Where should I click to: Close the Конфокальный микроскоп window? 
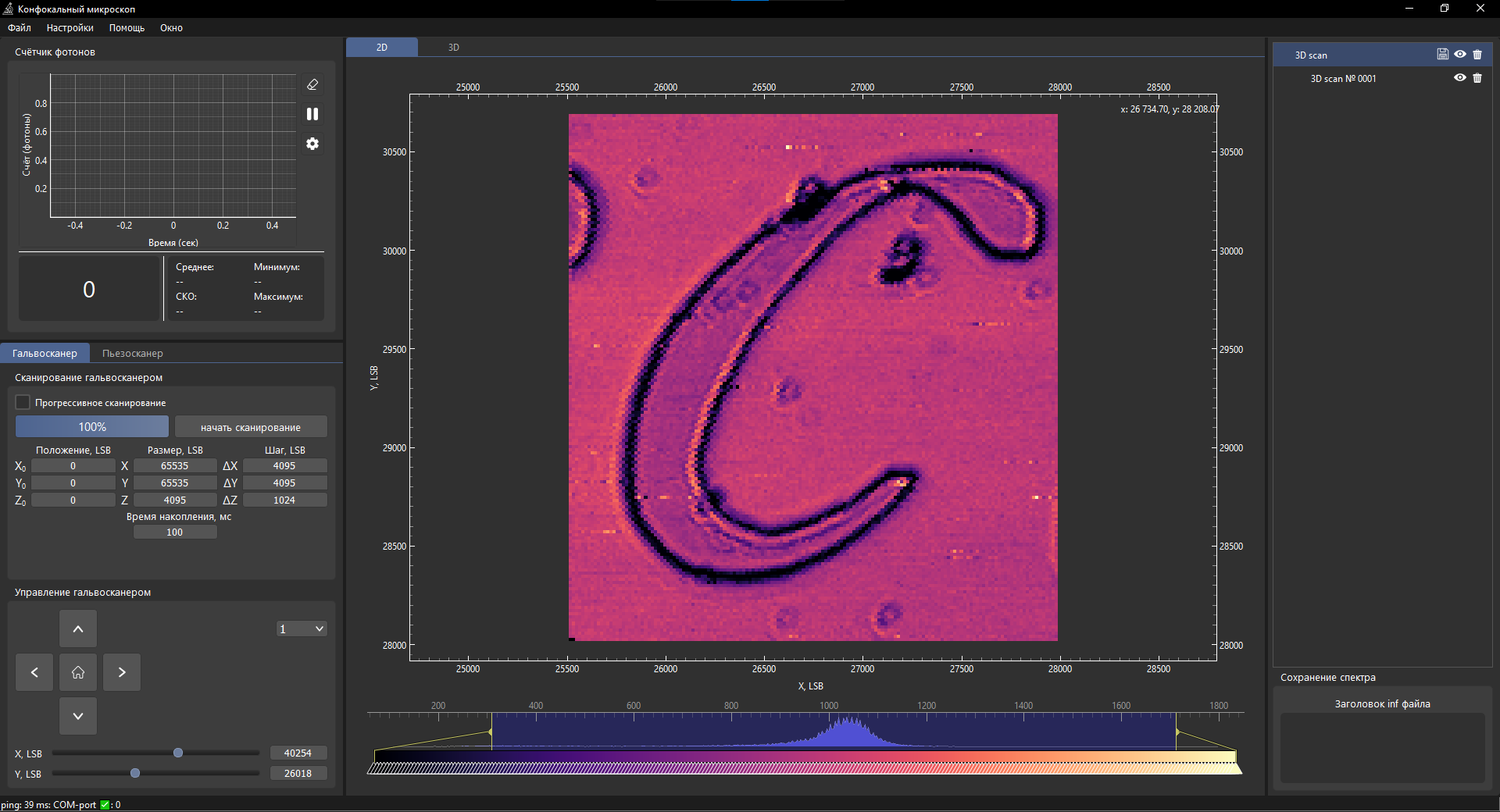[x=1480, y=9]
